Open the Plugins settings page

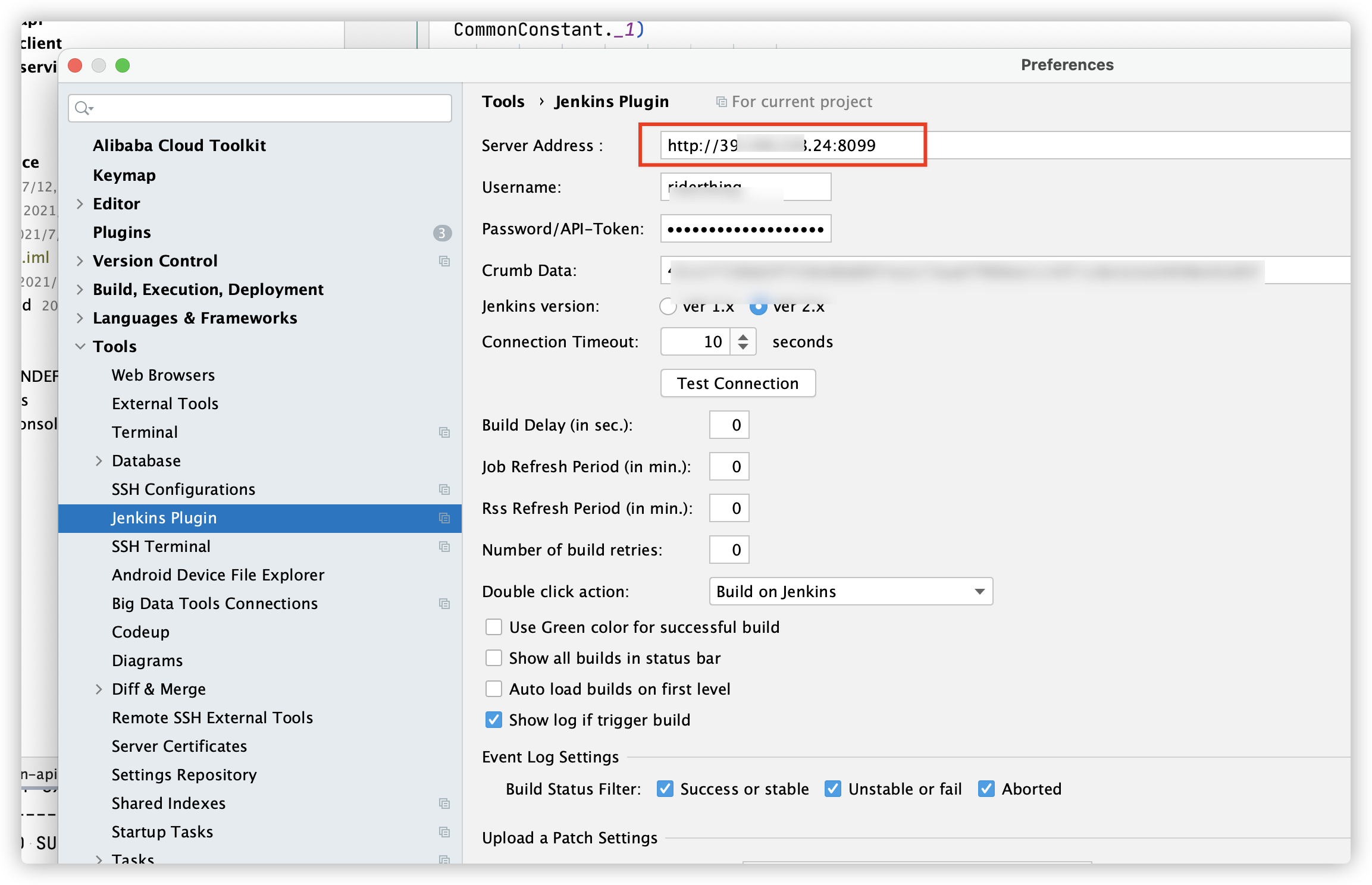pos(122,233)
